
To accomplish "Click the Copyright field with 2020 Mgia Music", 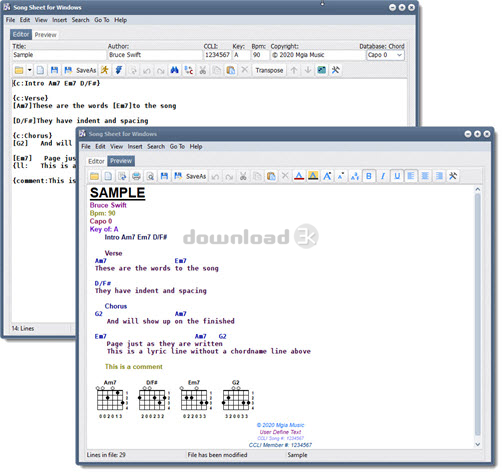I will [317, 55].
